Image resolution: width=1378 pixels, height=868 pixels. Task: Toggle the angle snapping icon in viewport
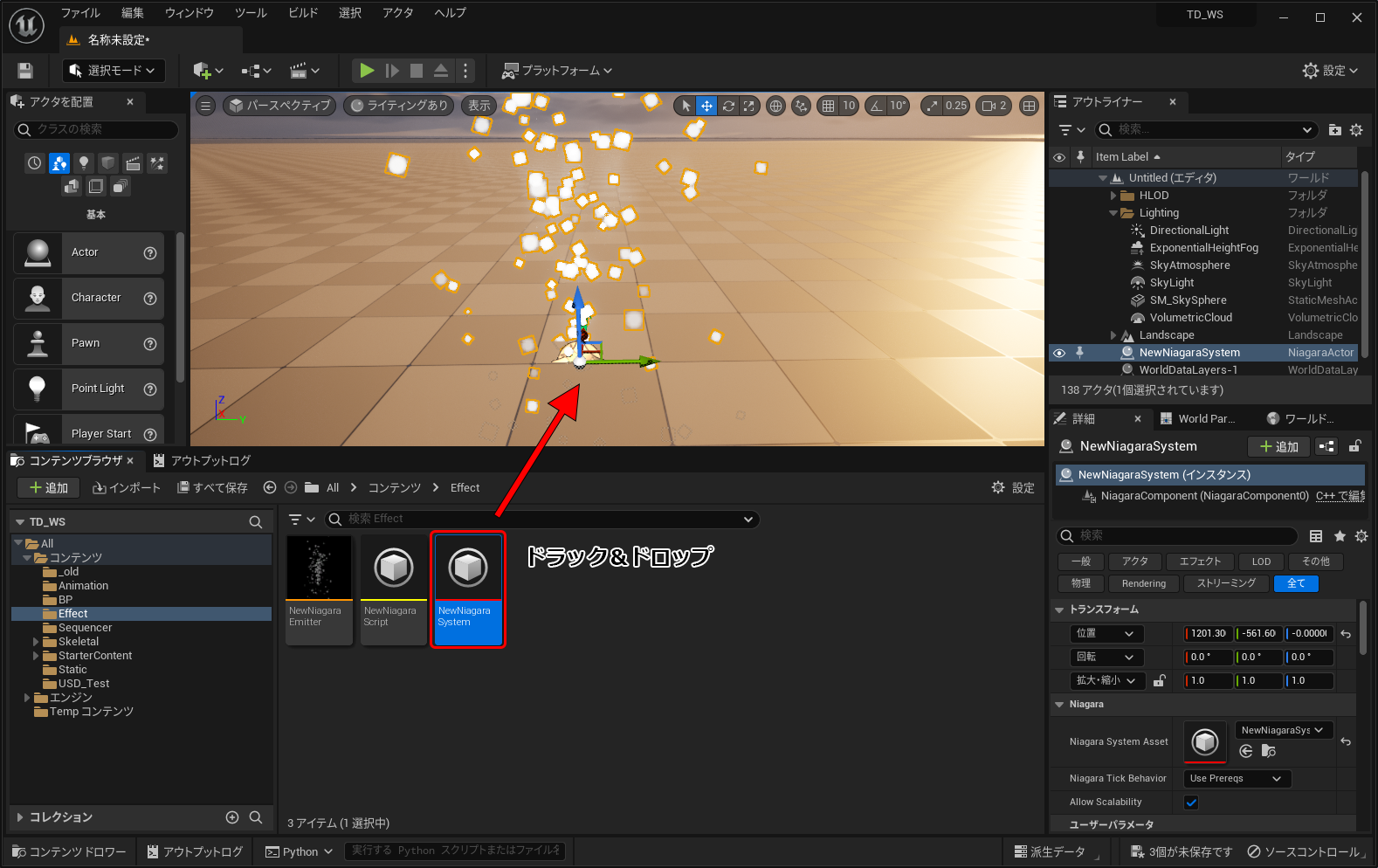point(876,106)
